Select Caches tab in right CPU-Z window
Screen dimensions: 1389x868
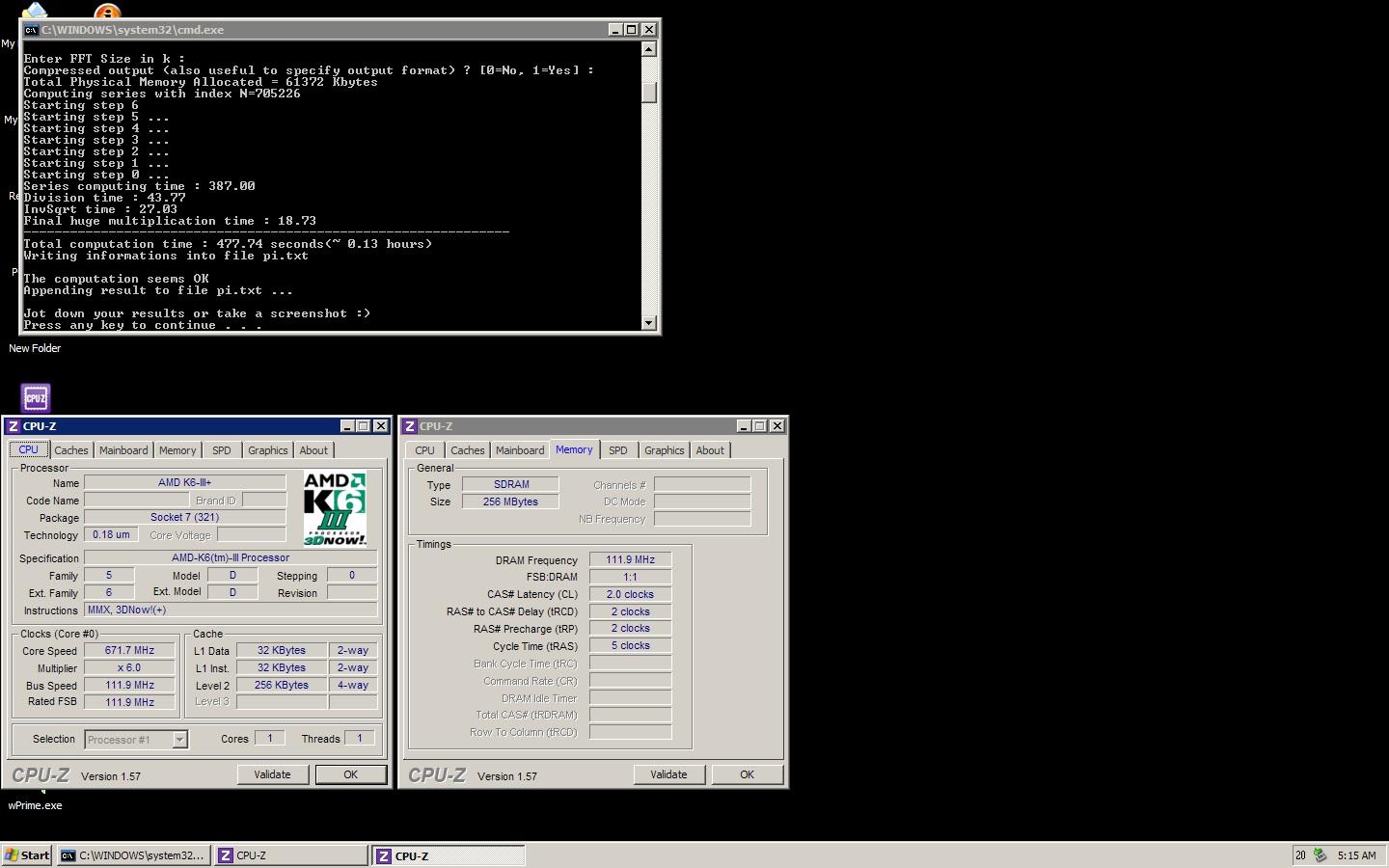click(468, 450)
